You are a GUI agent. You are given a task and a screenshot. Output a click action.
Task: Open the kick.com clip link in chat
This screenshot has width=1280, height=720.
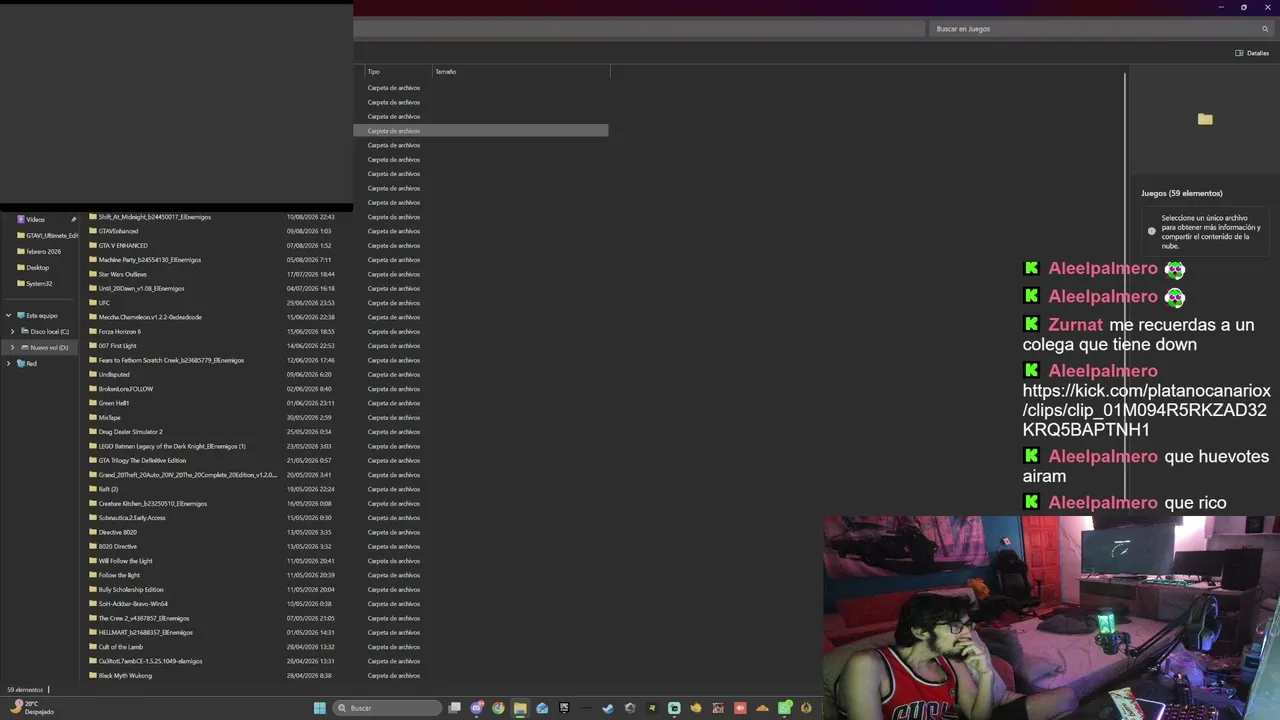pos(1146,410)
